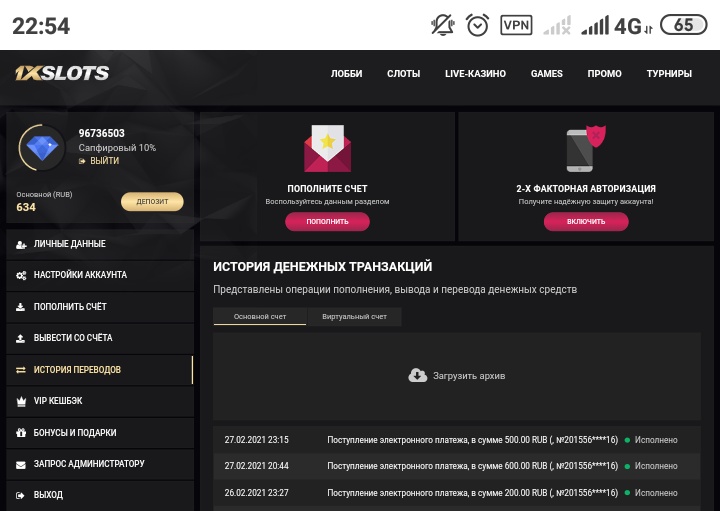Click the Сапфировый 10% level text
The image size is (720, 511).
click(x=117, y=148)
